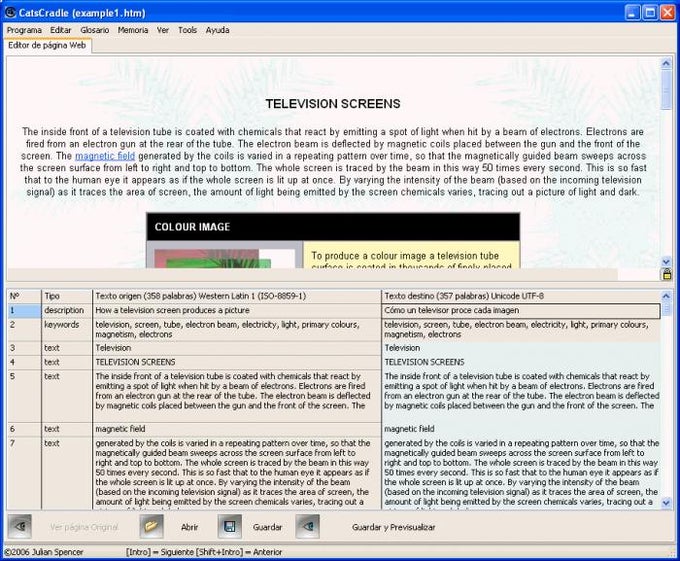The height and width of the screenshot is (561, 680).
Task: Select row number 1 cell
Action: [24, 310]
